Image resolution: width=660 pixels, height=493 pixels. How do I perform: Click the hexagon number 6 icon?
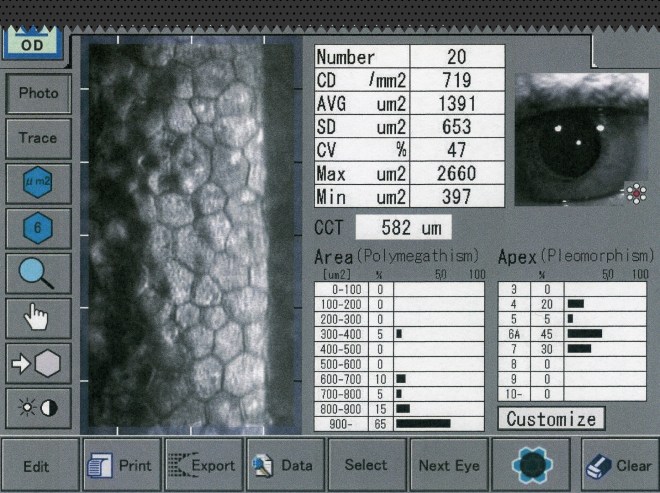coord(38,228)
